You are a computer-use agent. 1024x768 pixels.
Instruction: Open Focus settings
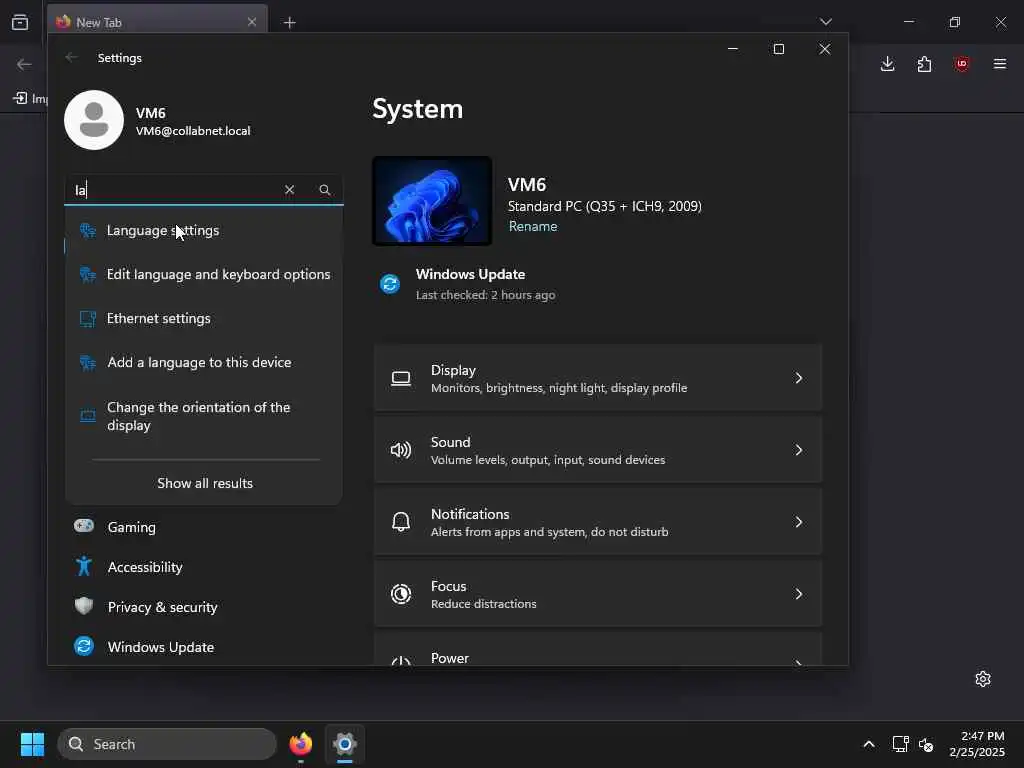tap(598, 594)
